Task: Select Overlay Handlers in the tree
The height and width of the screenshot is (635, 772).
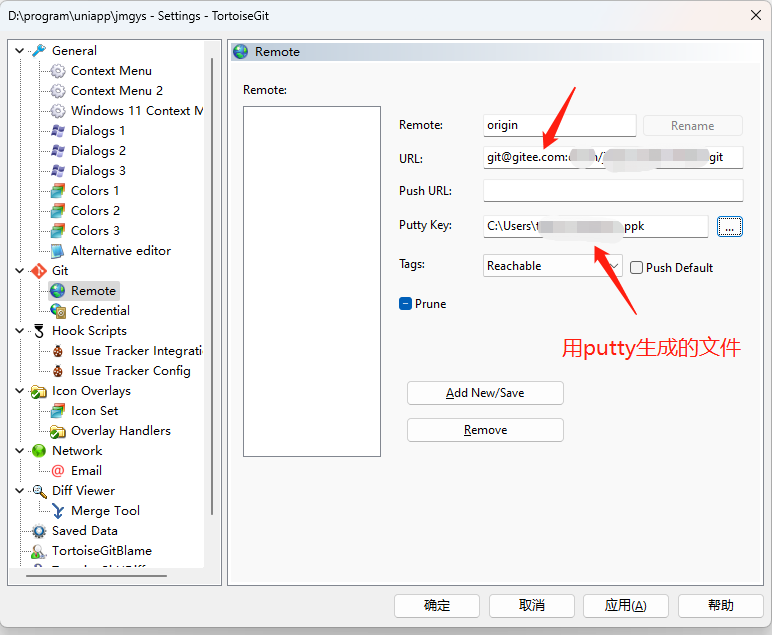Action: 121,431
